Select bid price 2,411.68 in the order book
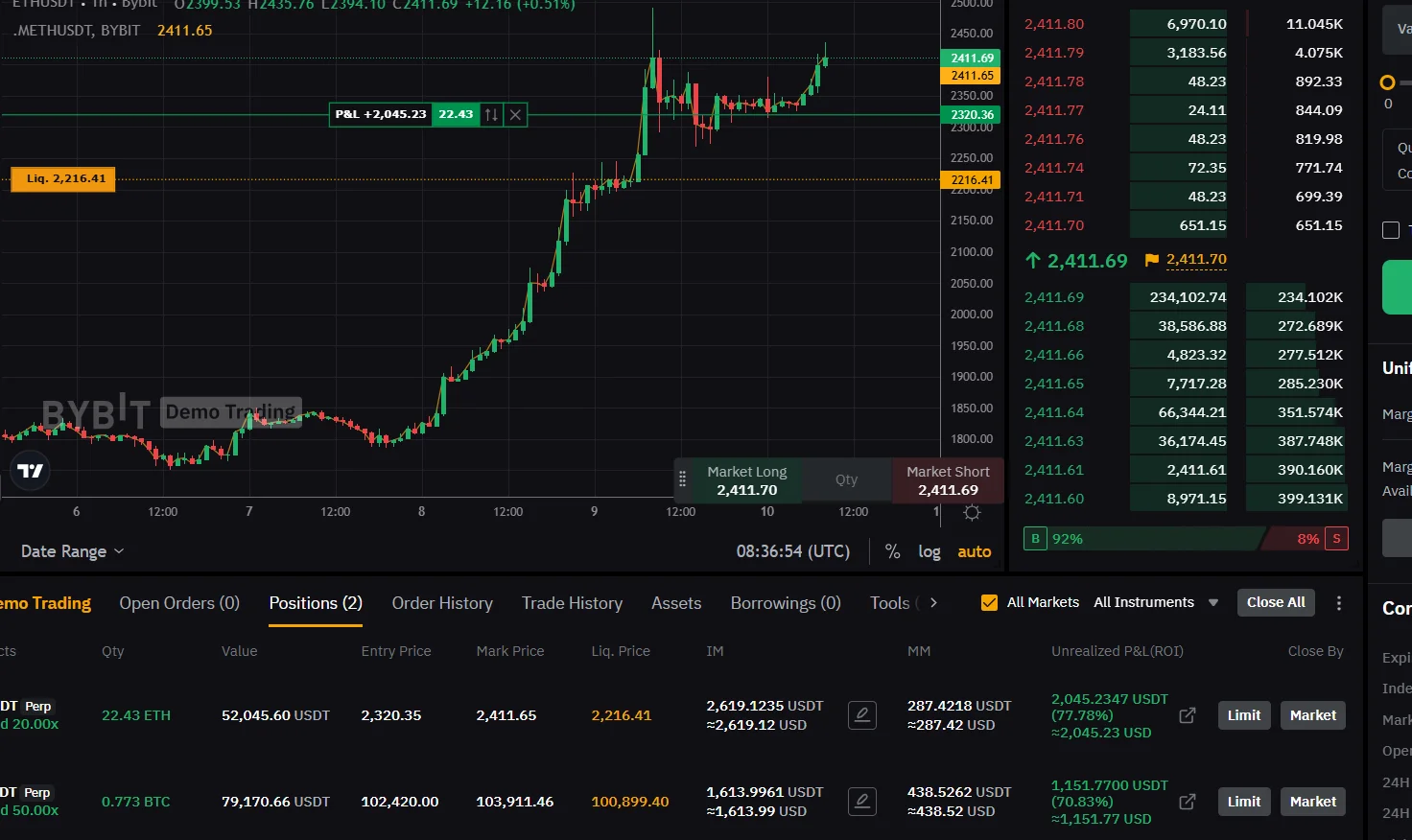 pos(1054,326)
